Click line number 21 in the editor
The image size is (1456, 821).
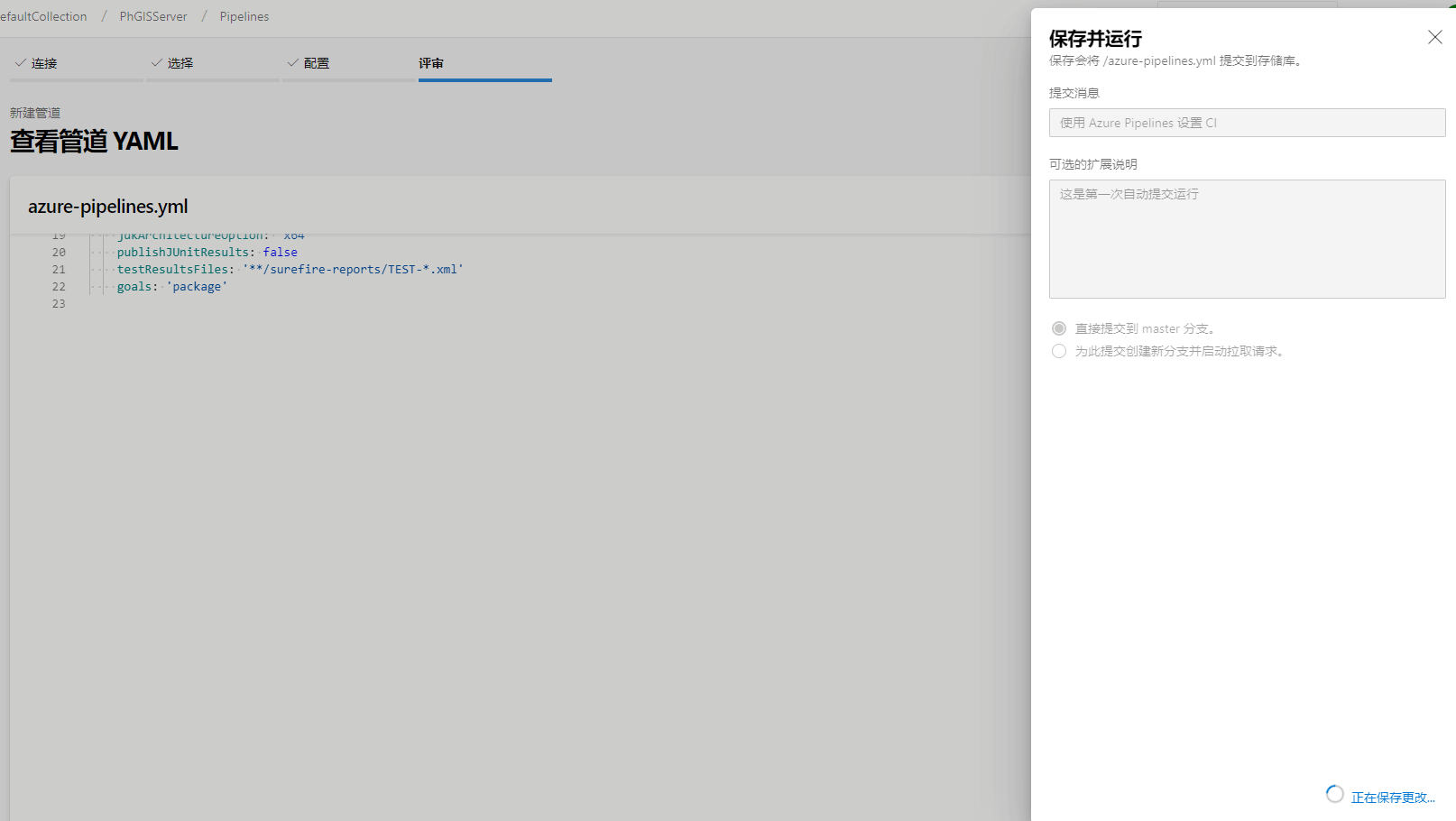coord(59,270)
